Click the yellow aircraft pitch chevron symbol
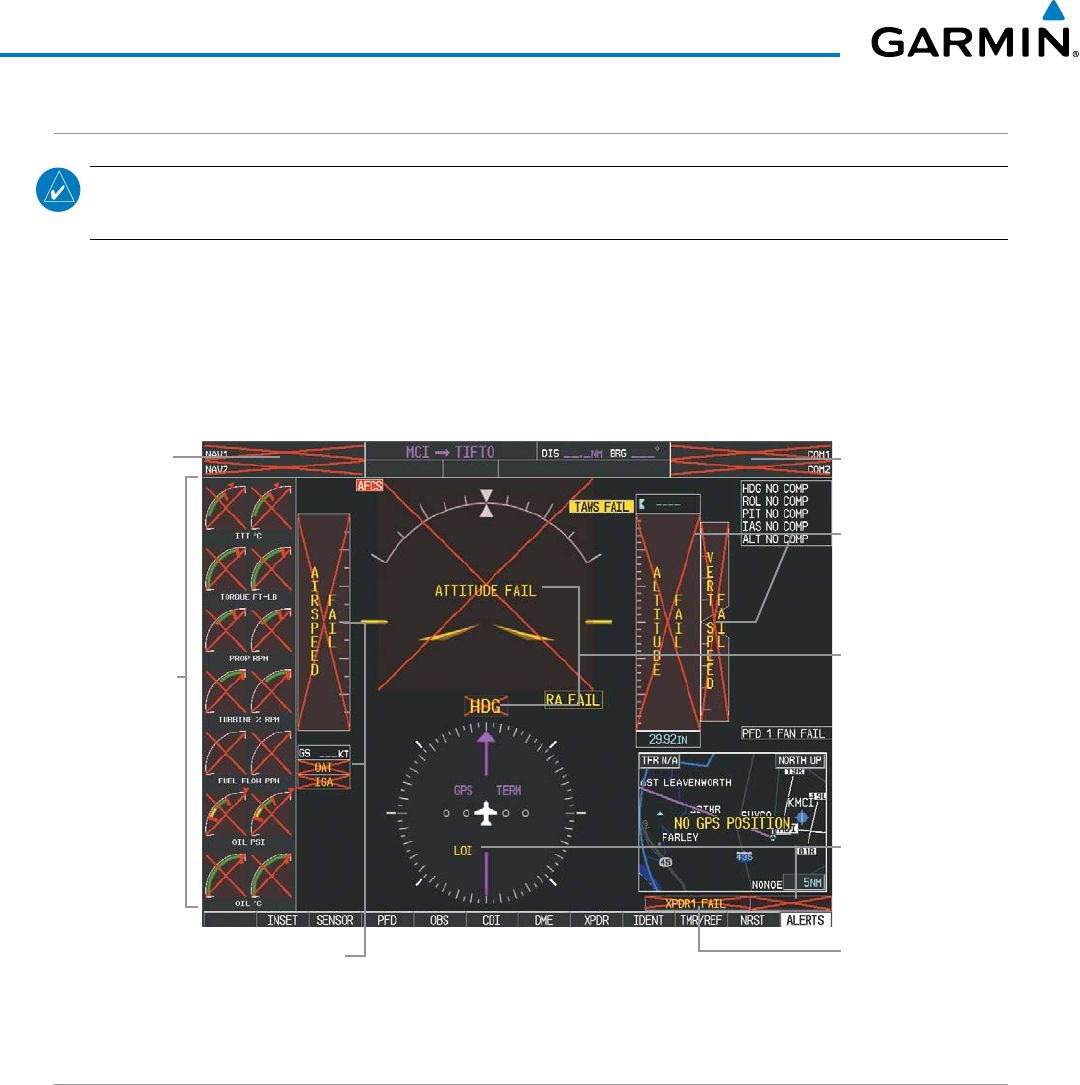The image size is (1080, 1085). 487,632
